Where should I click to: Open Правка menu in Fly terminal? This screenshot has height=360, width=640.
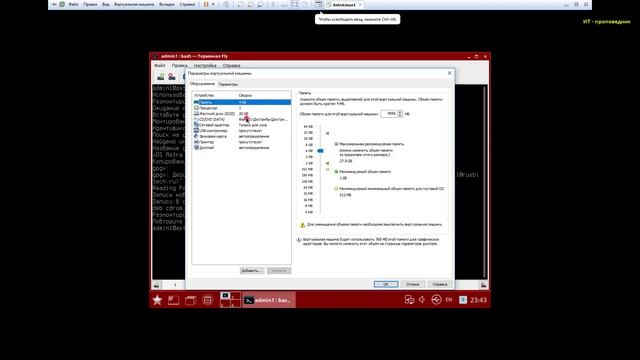[179, 65]
